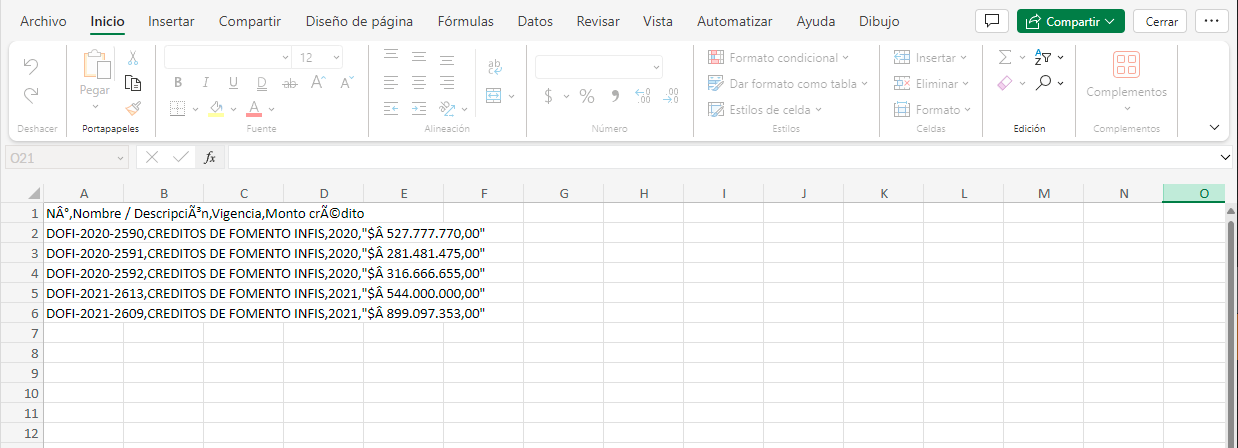Open Dar formato como tabla
1238x448 pixels.
point(788,84)
